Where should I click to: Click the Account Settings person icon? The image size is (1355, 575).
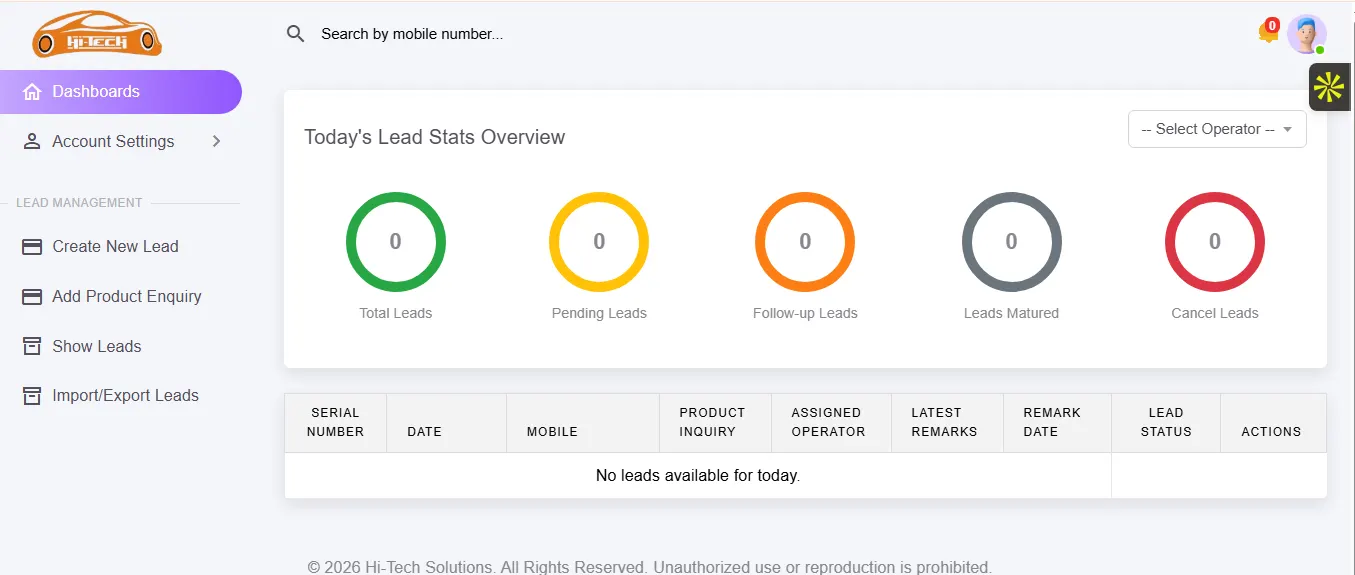point(32,142)
